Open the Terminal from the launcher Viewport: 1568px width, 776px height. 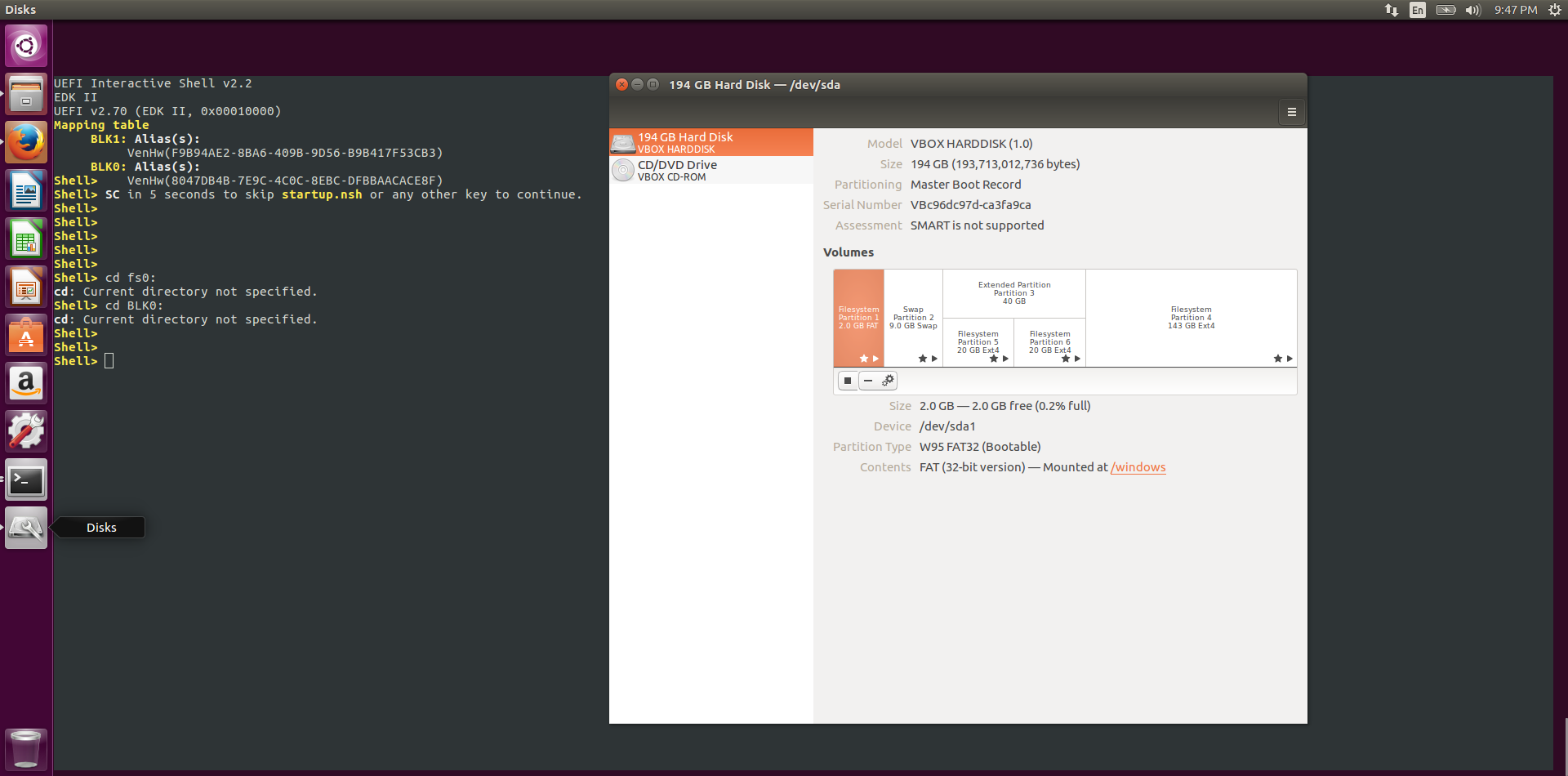tap(26, 480)
